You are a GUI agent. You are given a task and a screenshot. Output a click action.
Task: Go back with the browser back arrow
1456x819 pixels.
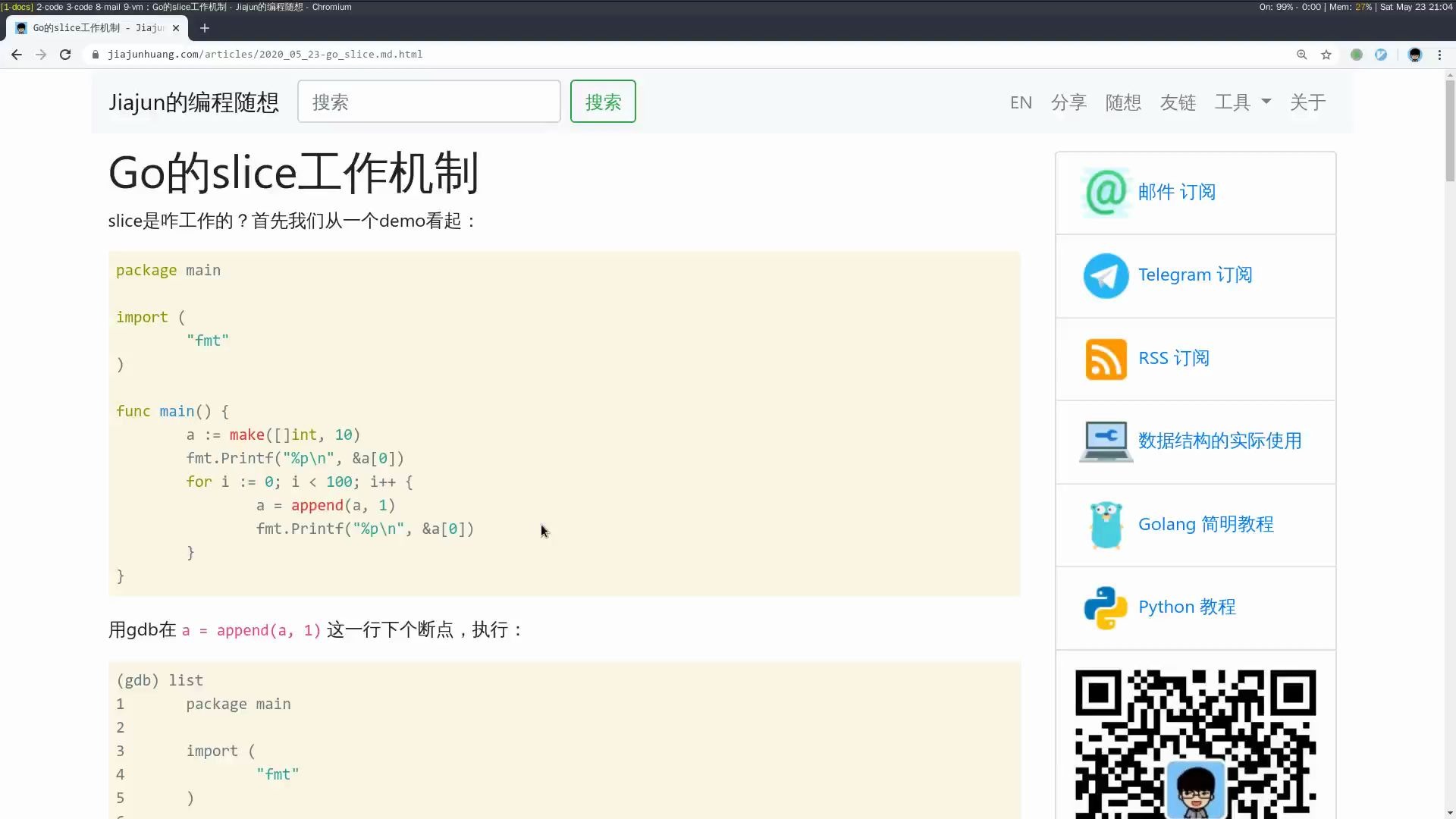[16, 55]
